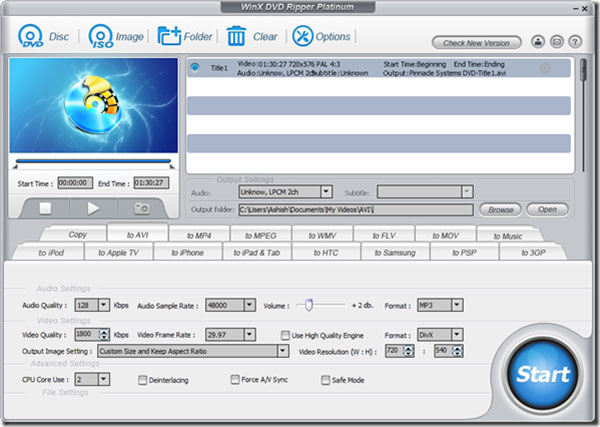Click the preview progress bar

click(x=93, y=161)
